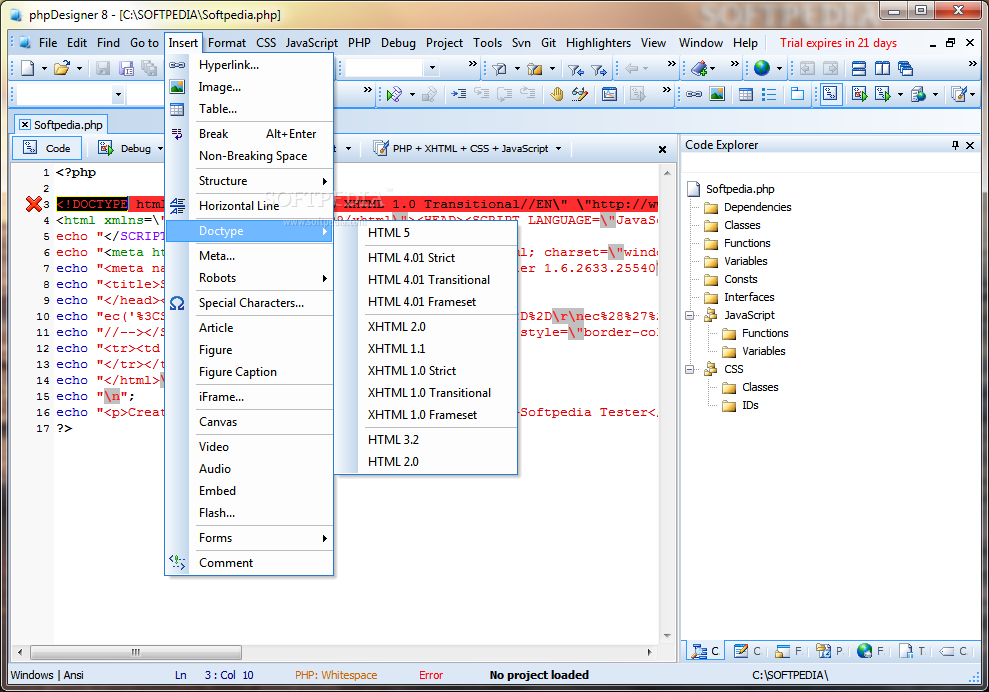The width and height of the screenshot is (989, 692).
Task: Click the pin icon on Code Explorer
Action: 955,145
